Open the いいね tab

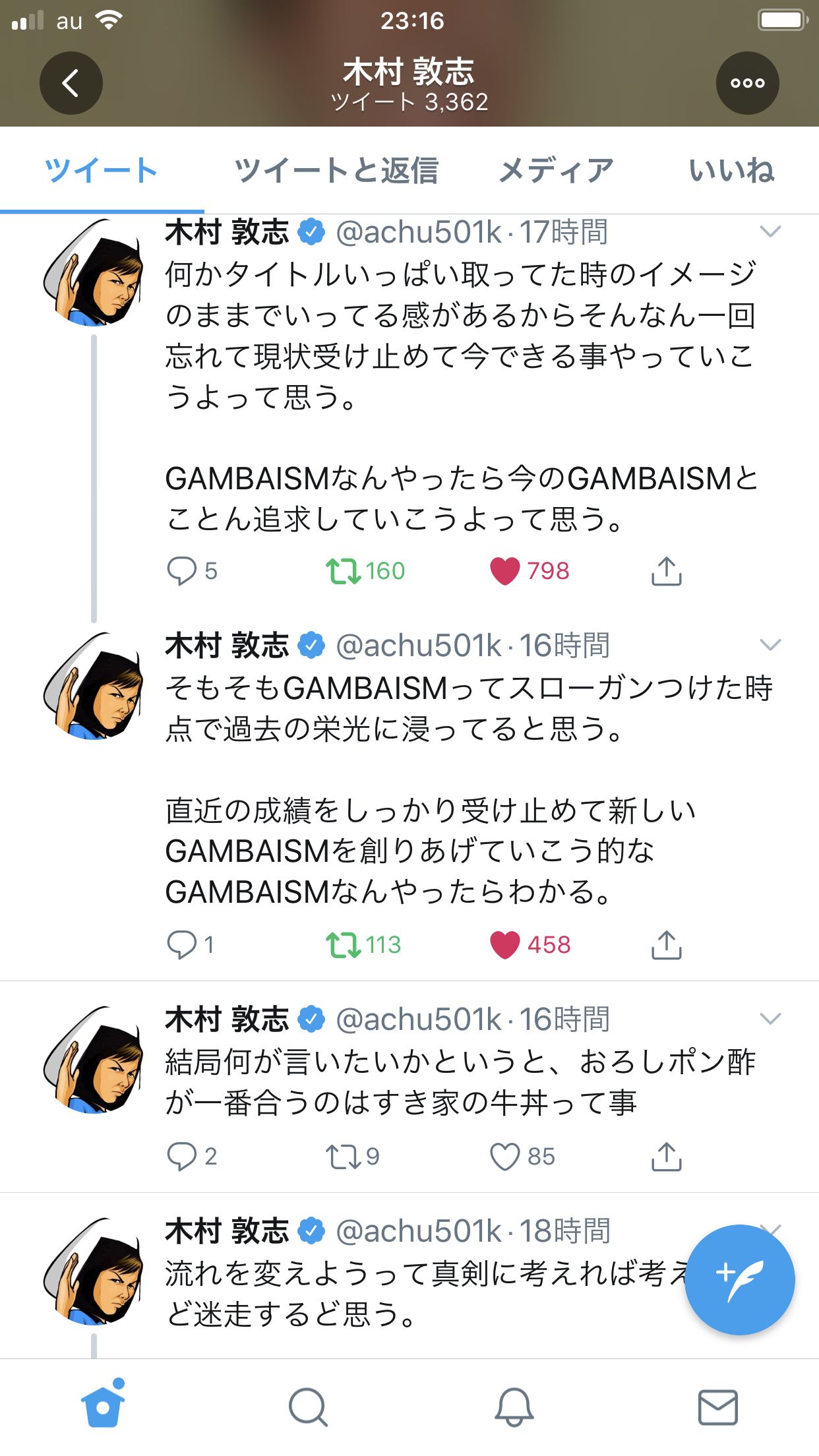tap(731, 170)
